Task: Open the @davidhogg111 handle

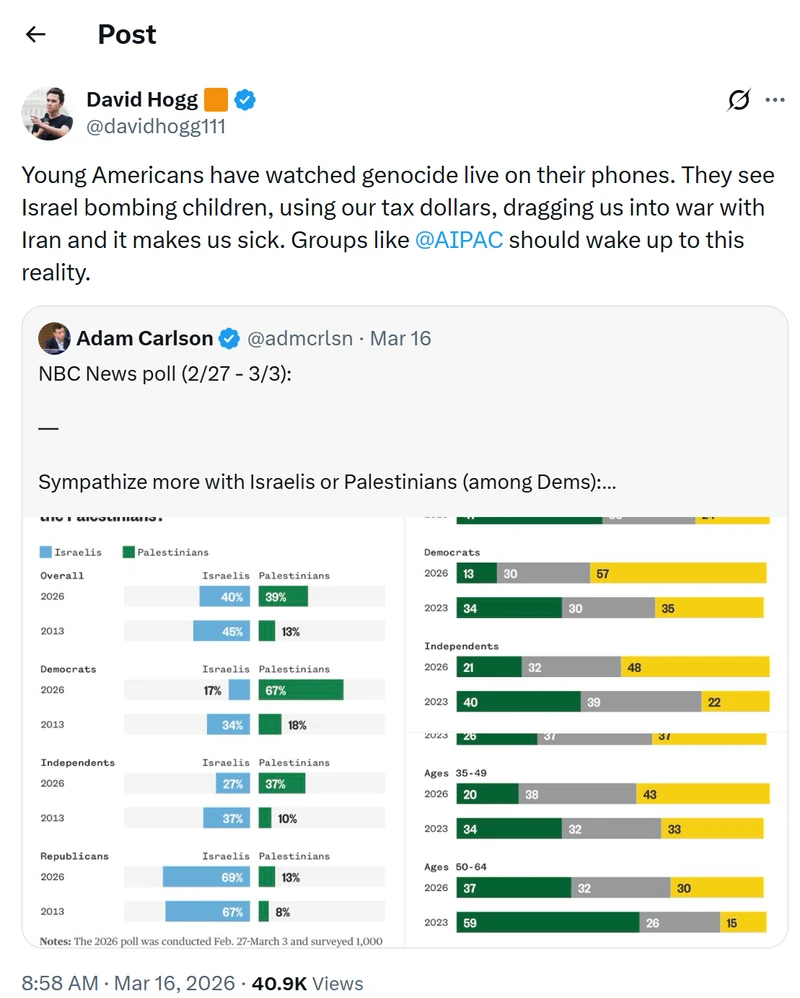Action: 156,126
